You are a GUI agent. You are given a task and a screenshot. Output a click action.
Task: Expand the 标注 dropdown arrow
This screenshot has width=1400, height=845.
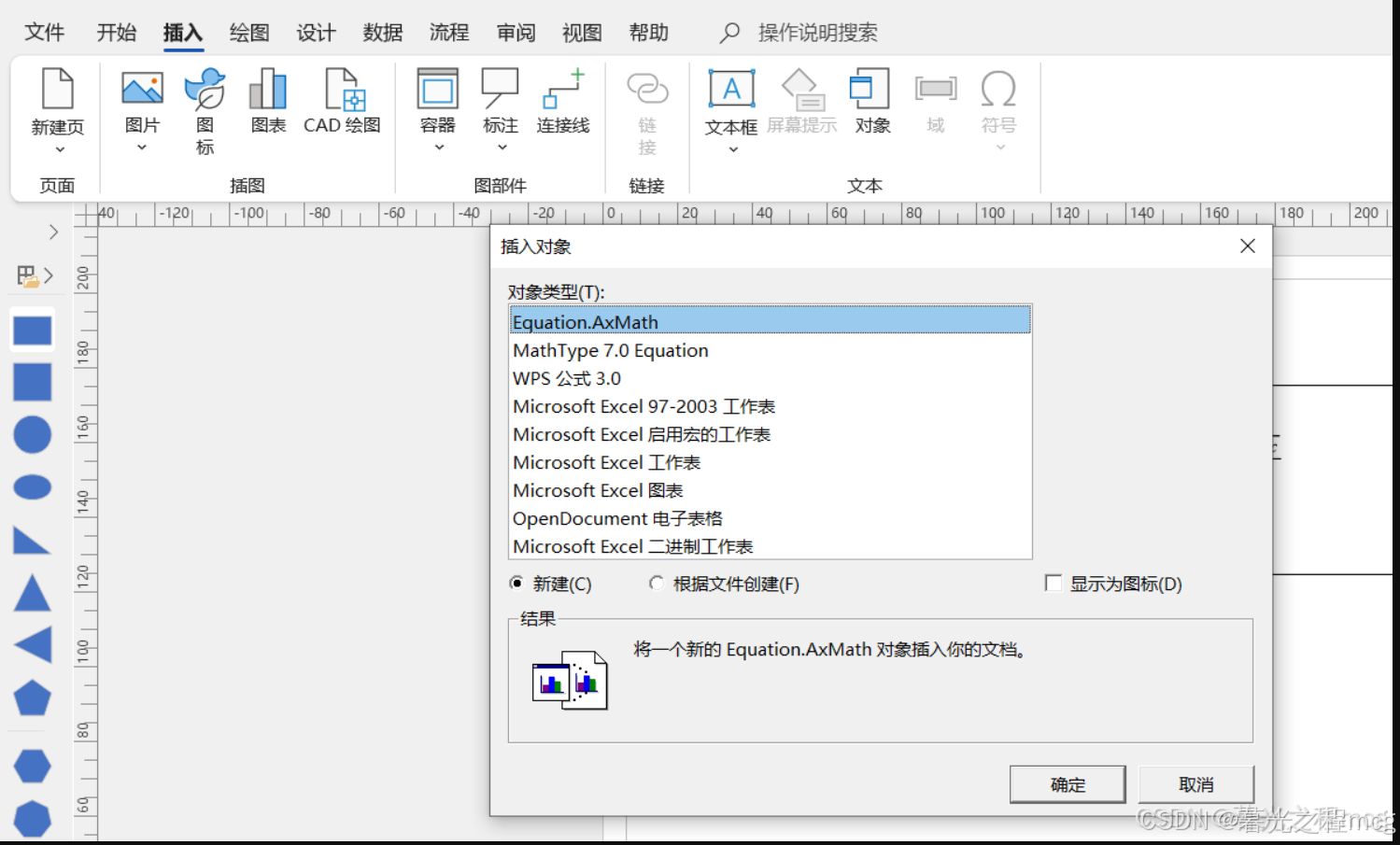pos(502,148)
